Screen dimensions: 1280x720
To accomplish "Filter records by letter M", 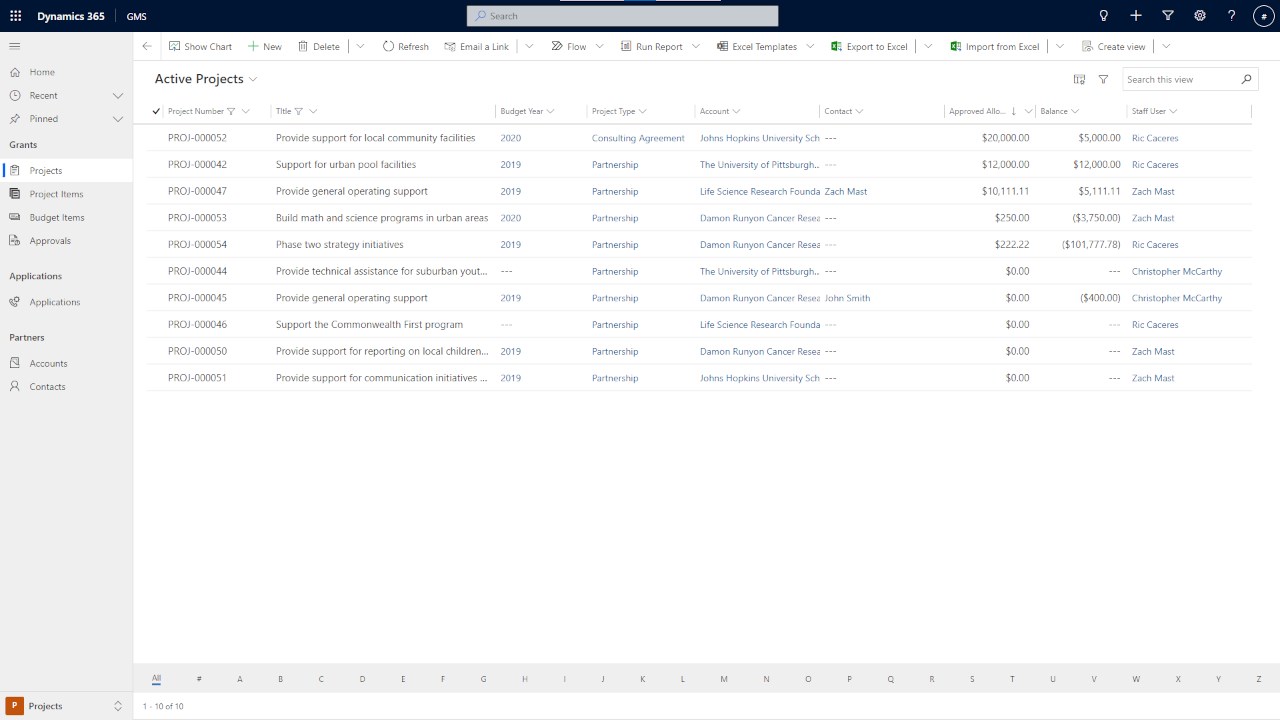I will pyautogui.click(x=724, y=679).
